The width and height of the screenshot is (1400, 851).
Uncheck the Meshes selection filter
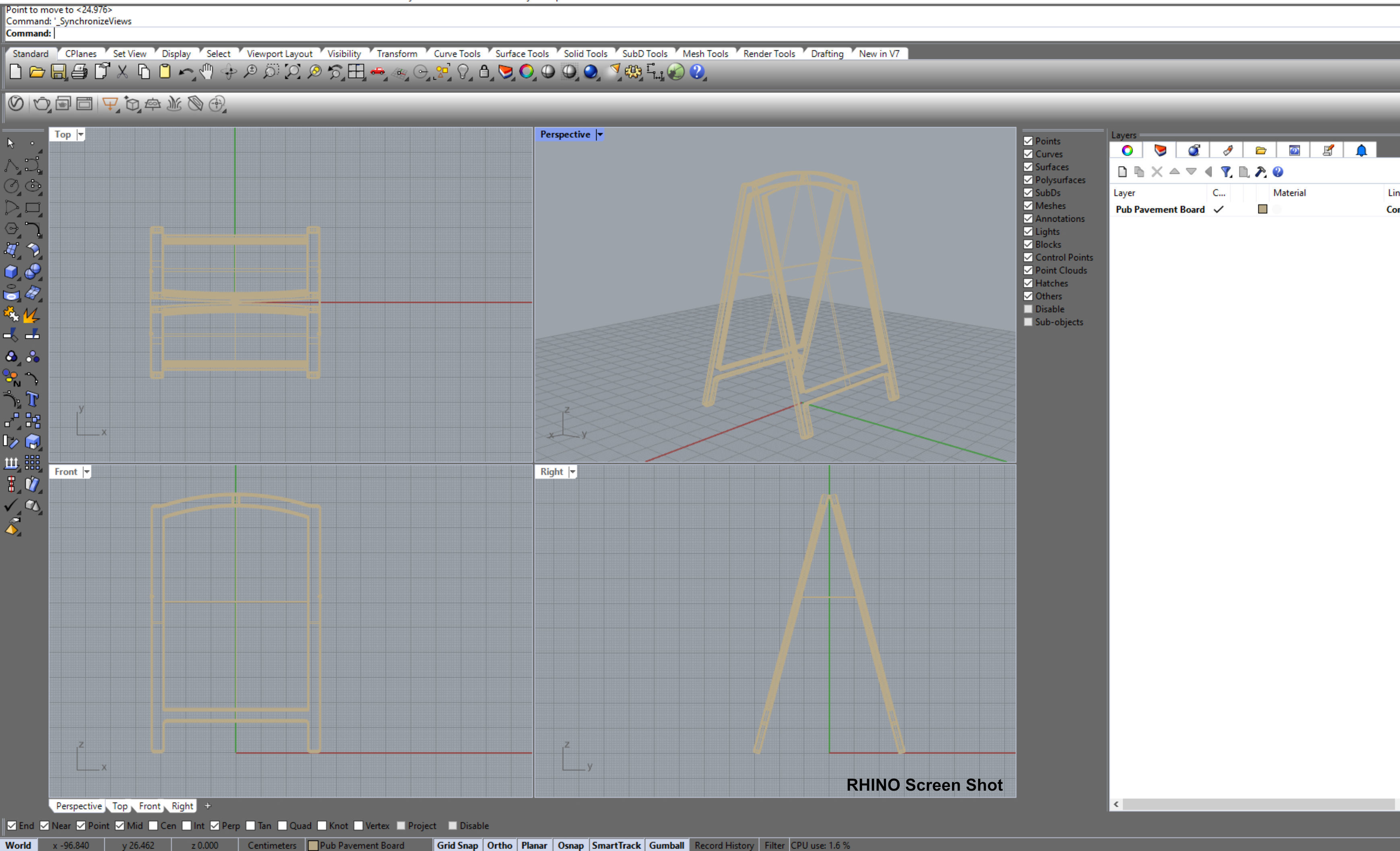pos(1028,206)
